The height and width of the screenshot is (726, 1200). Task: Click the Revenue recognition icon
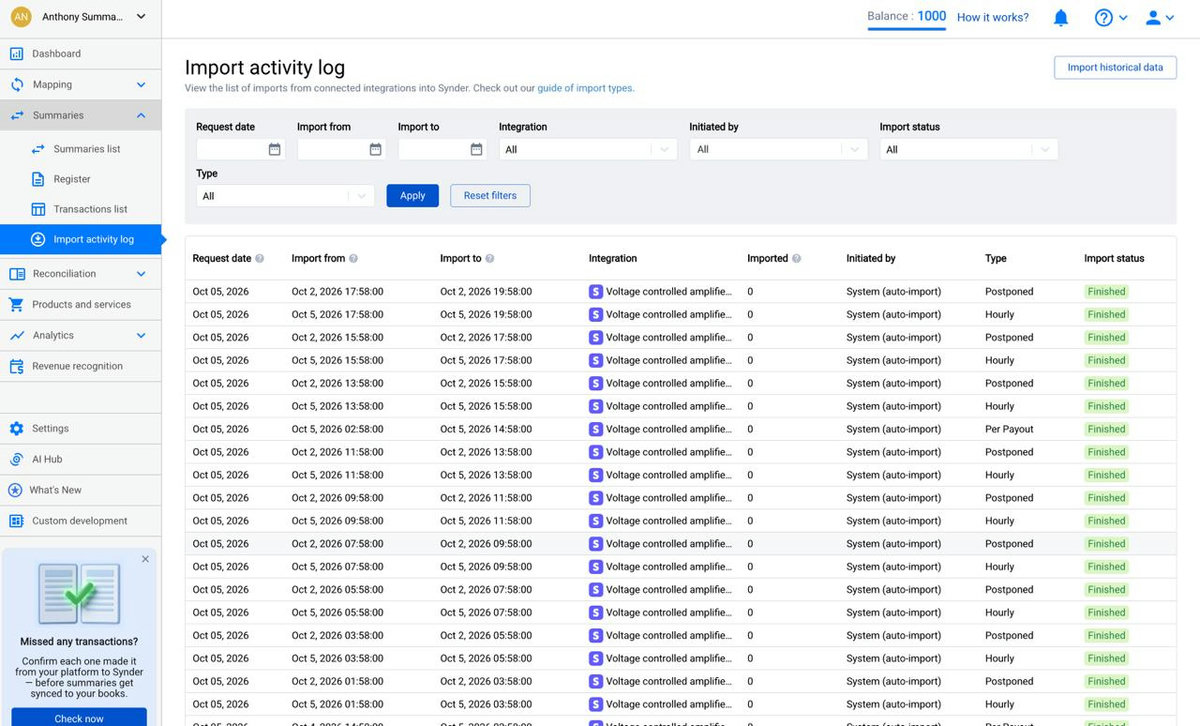pyautogui.click(x=16, y=367)
